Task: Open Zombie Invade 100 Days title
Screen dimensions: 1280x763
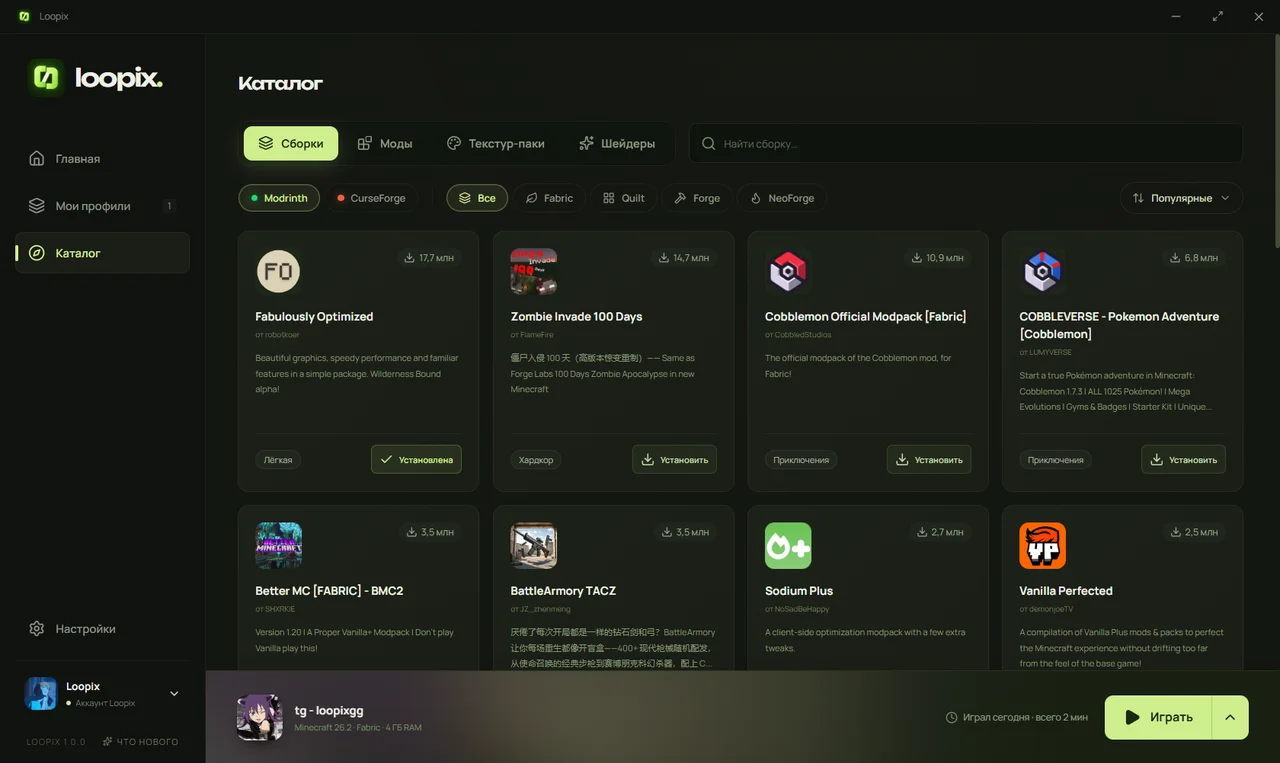Action: (x=577, y=317)
